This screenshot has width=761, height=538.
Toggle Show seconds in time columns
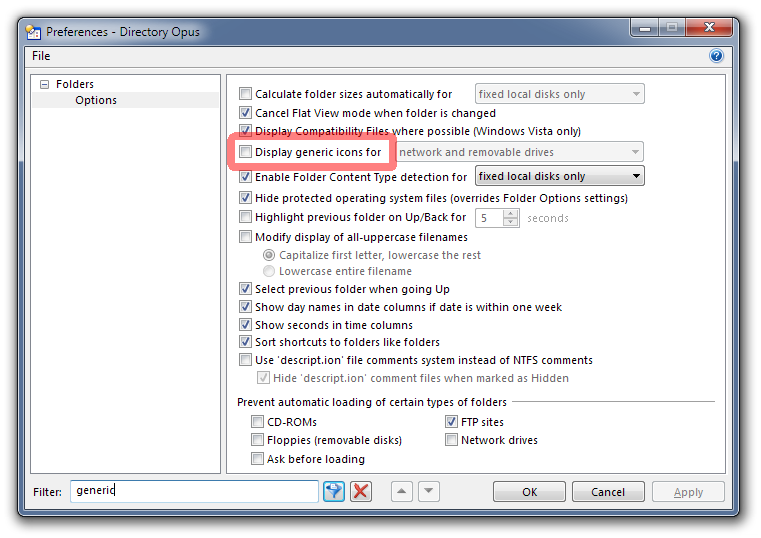[x=246, y=325]
